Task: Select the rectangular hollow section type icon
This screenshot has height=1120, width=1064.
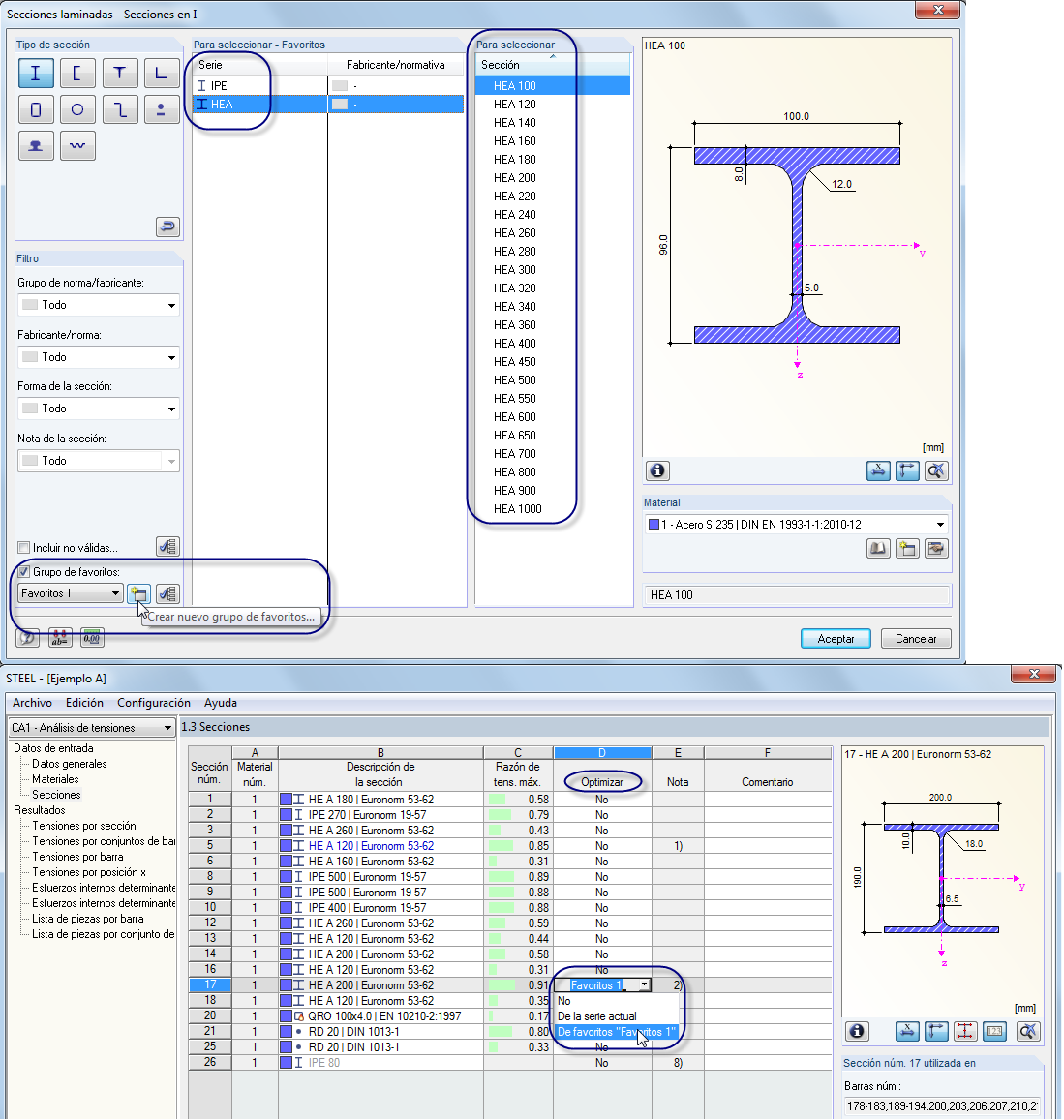Action: [36, 110]
